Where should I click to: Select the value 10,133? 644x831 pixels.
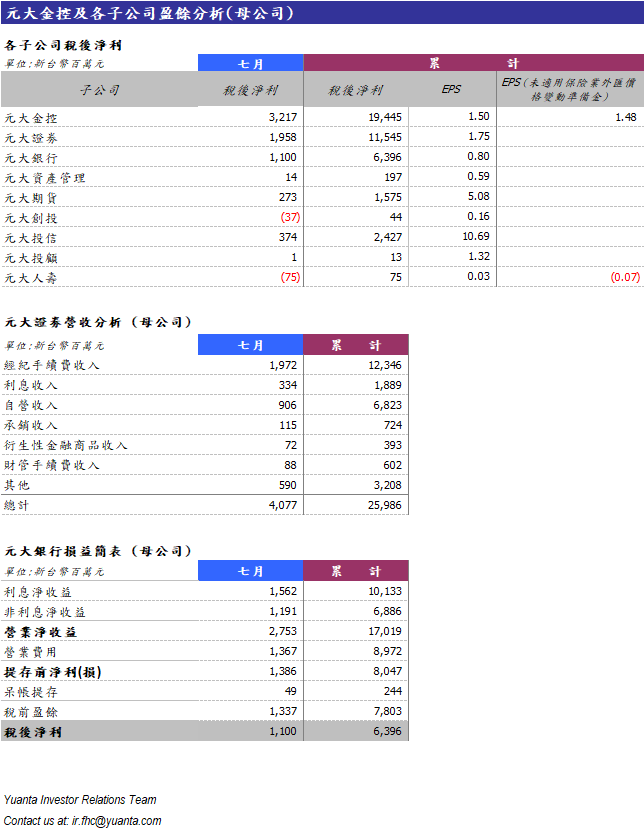385,591
